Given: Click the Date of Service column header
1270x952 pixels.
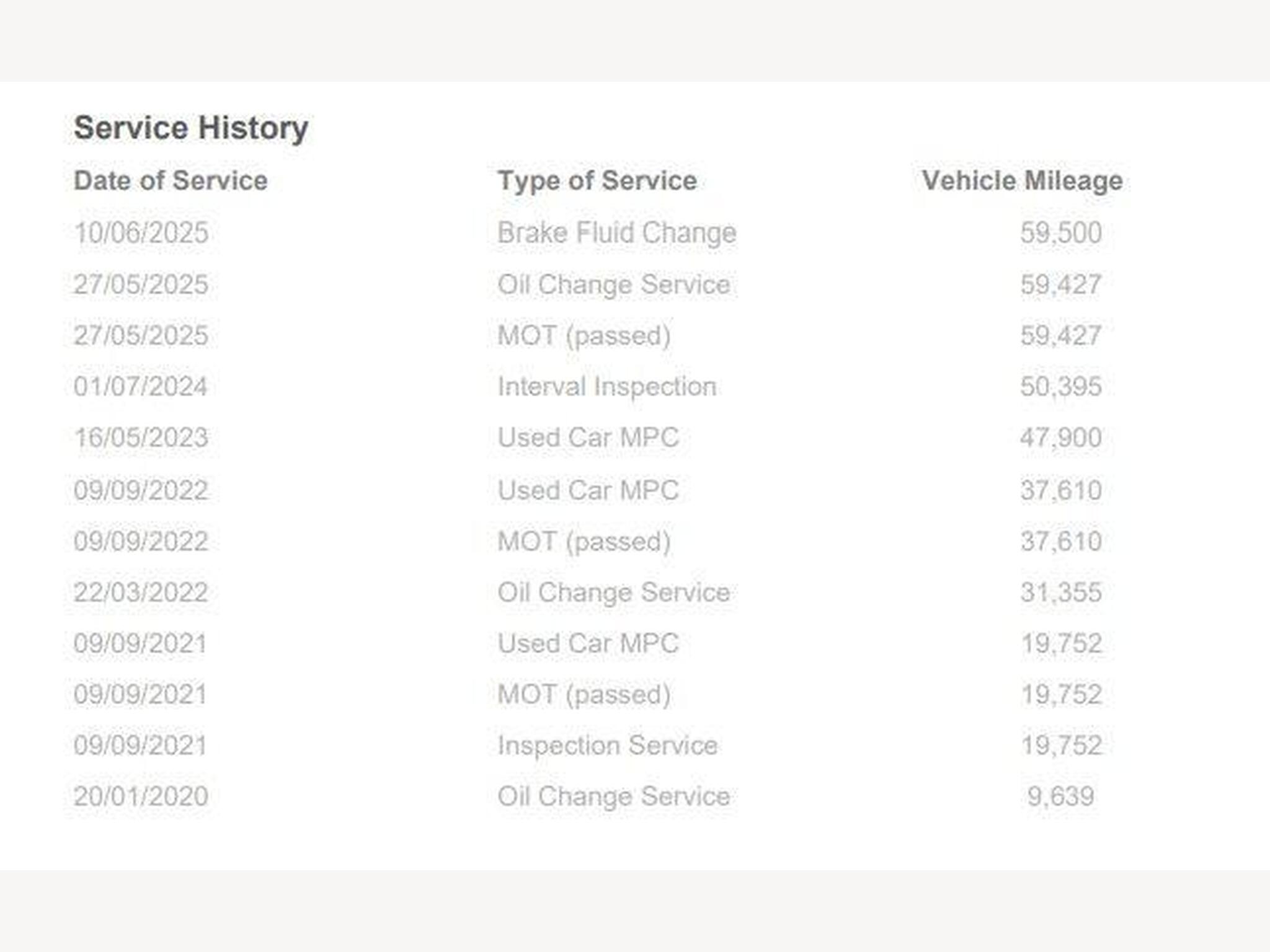Looking at the screenshot, I should [x=171, y=181].
